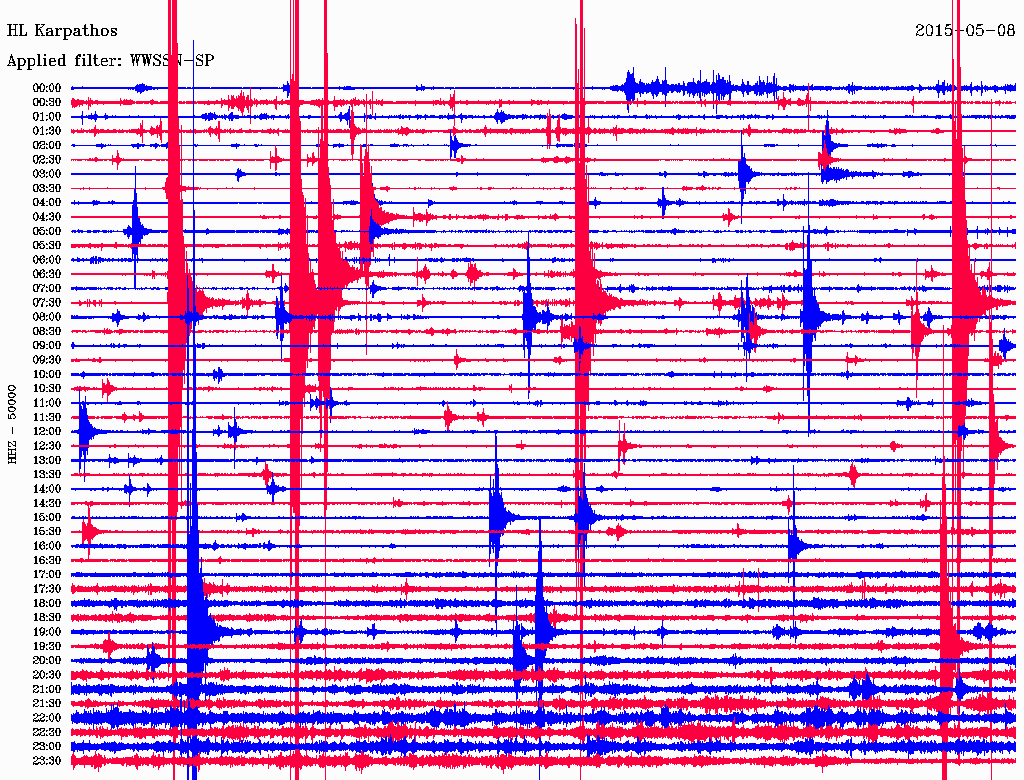Select the 14:00 time label
Viewport: 1024px width, 780px height.
[47, 489]
